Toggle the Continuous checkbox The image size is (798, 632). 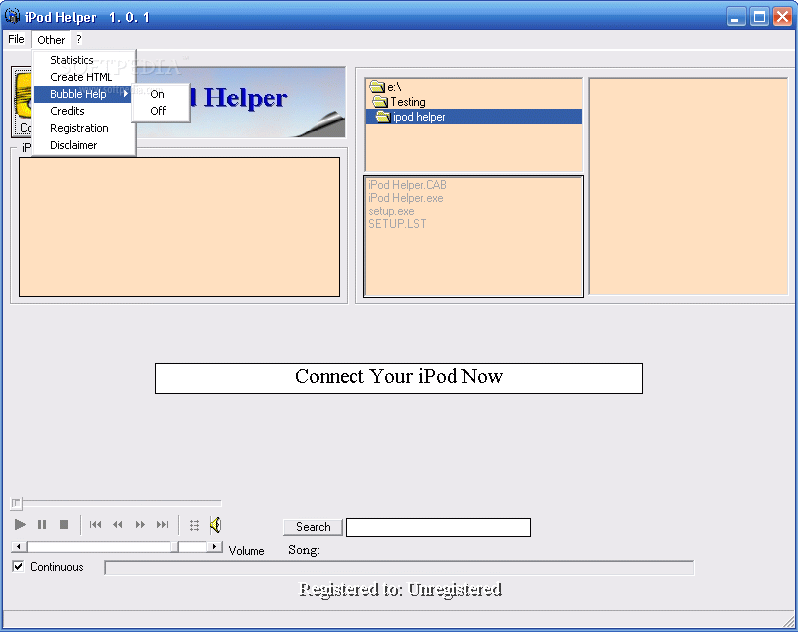tap(18, 566)
